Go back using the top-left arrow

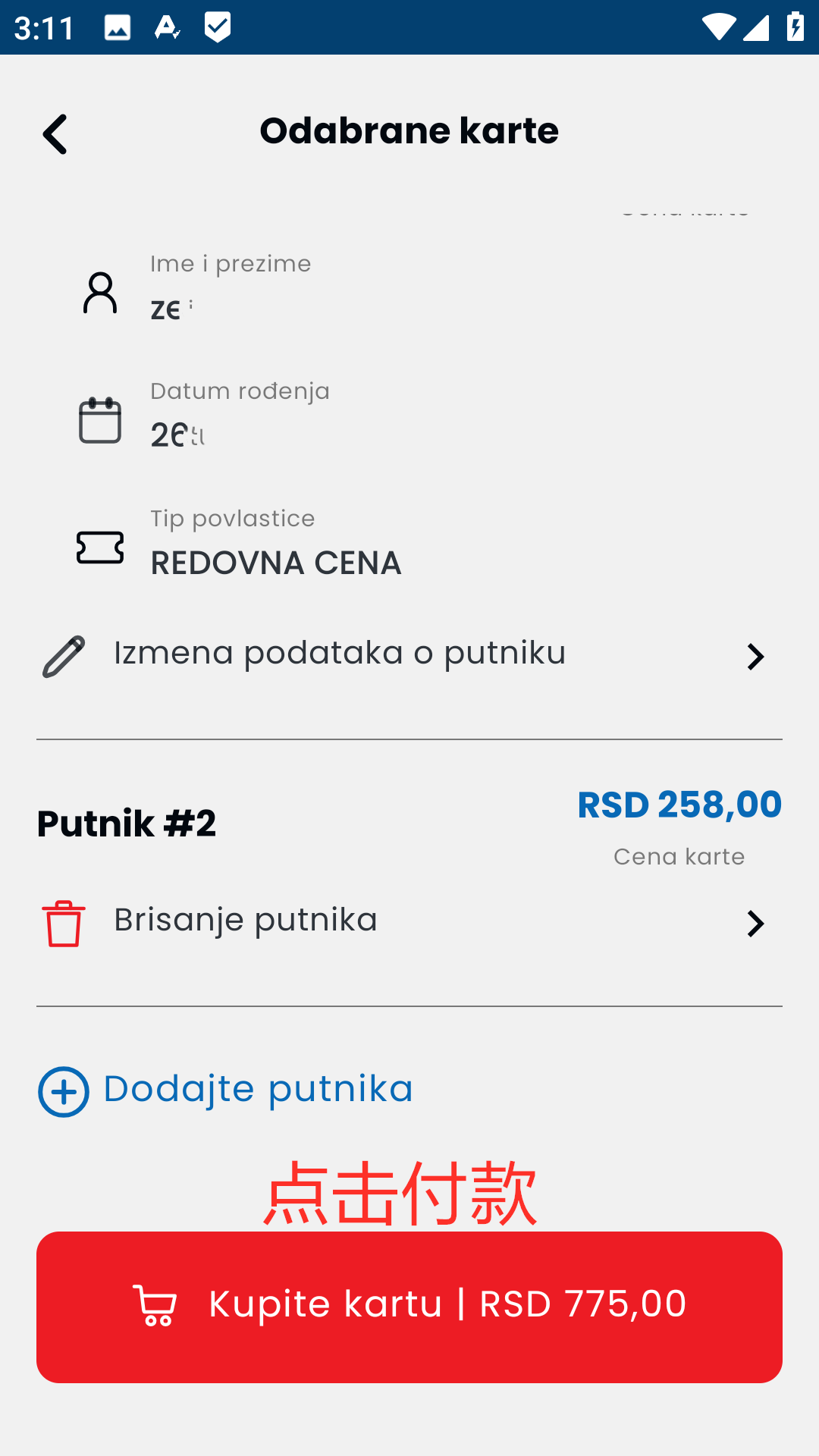pyautogui.click(x=55, y=134)
